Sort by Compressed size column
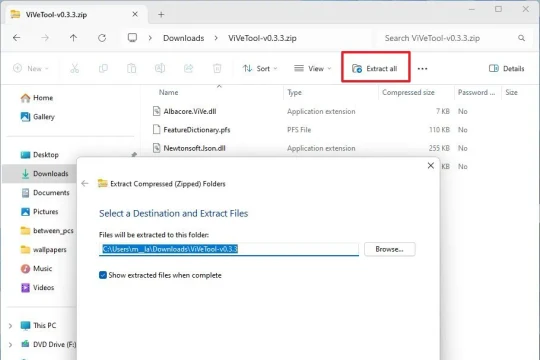 coord(408,92)
